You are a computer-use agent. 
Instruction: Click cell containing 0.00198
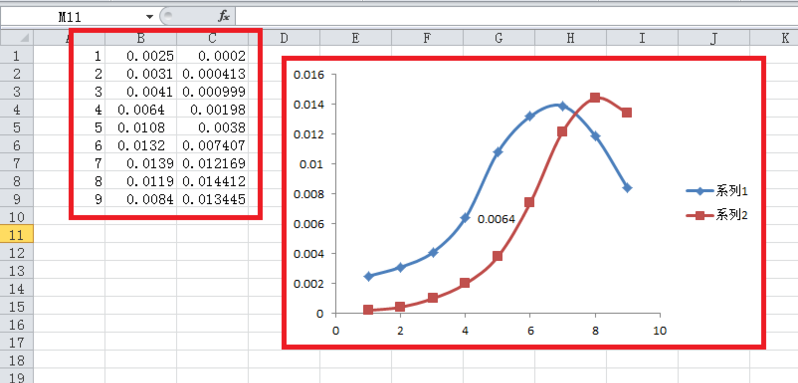coord(212,109)
